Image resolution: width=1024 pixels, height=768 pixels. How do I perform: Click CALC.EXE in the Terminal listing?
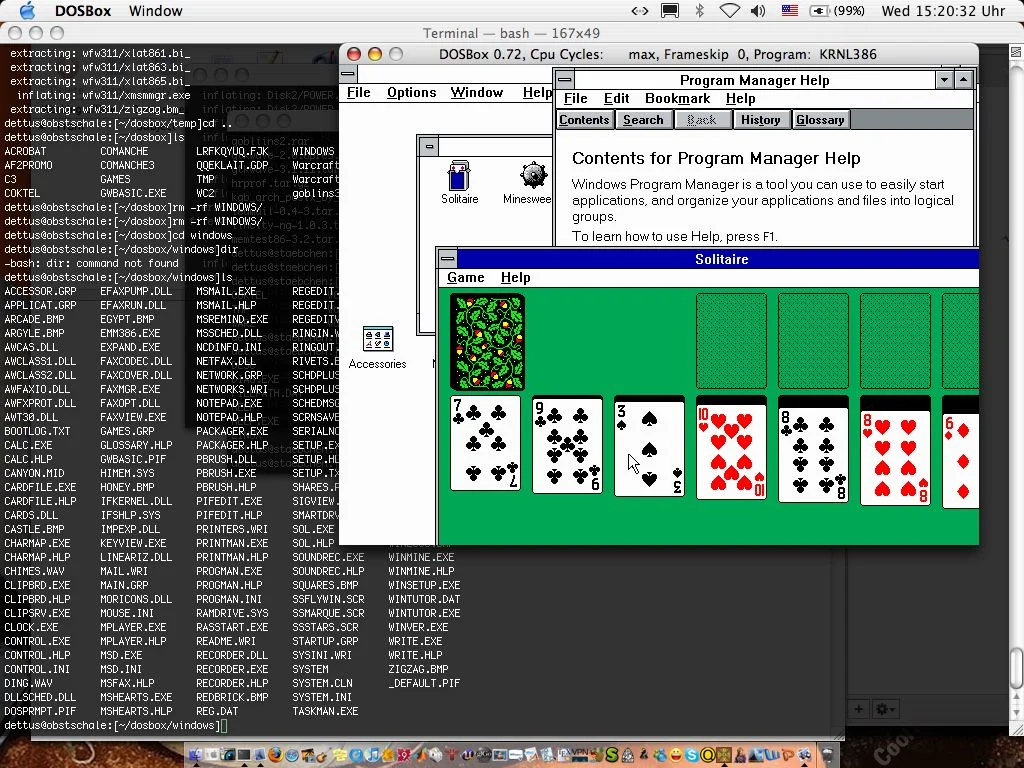(28, 445)
